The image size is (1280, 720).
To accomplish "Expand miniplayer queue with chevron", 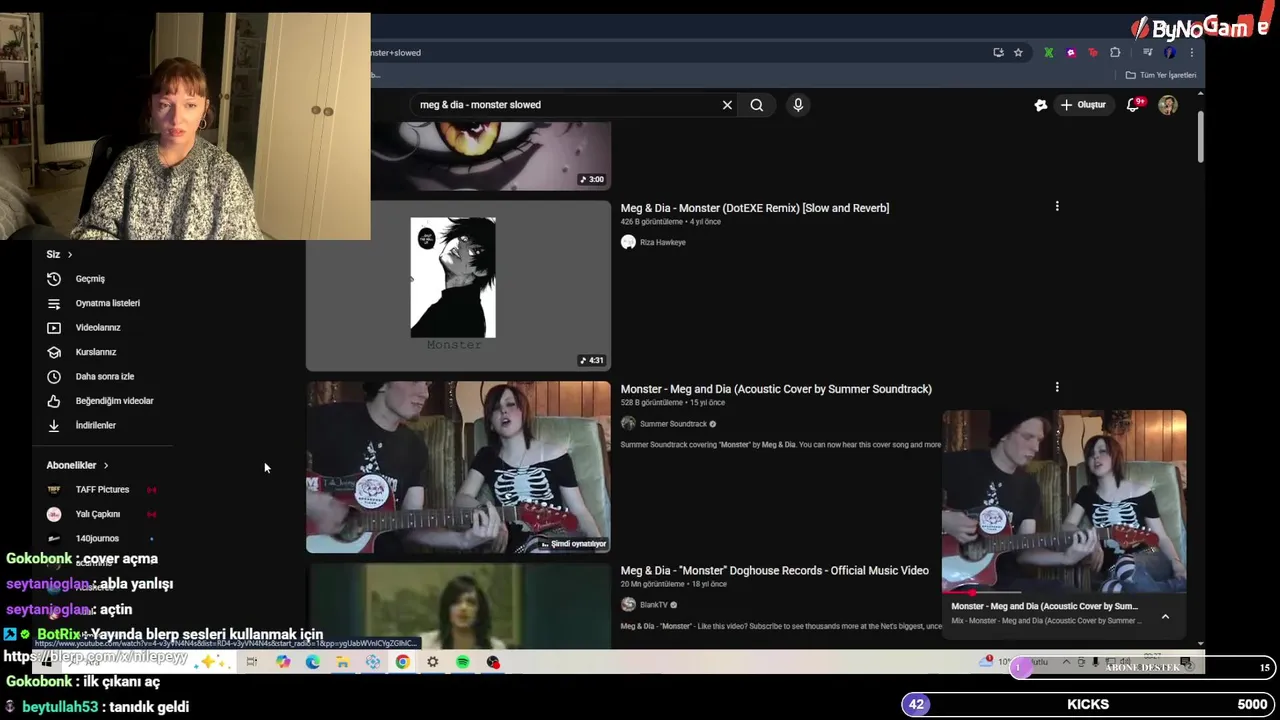I will 1165,617.
